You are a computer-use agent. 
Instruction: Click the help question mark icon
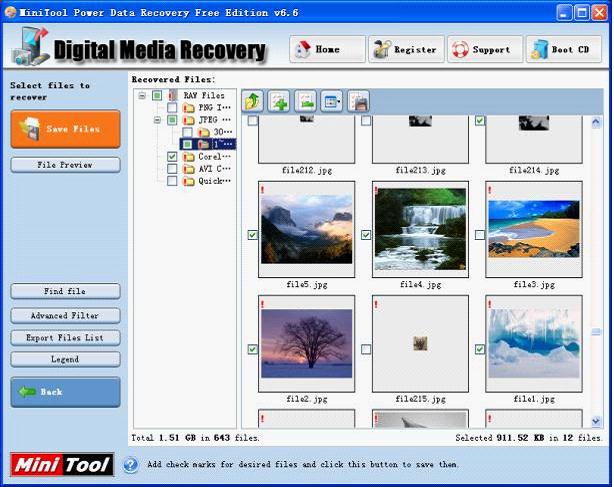pos(131,465)
